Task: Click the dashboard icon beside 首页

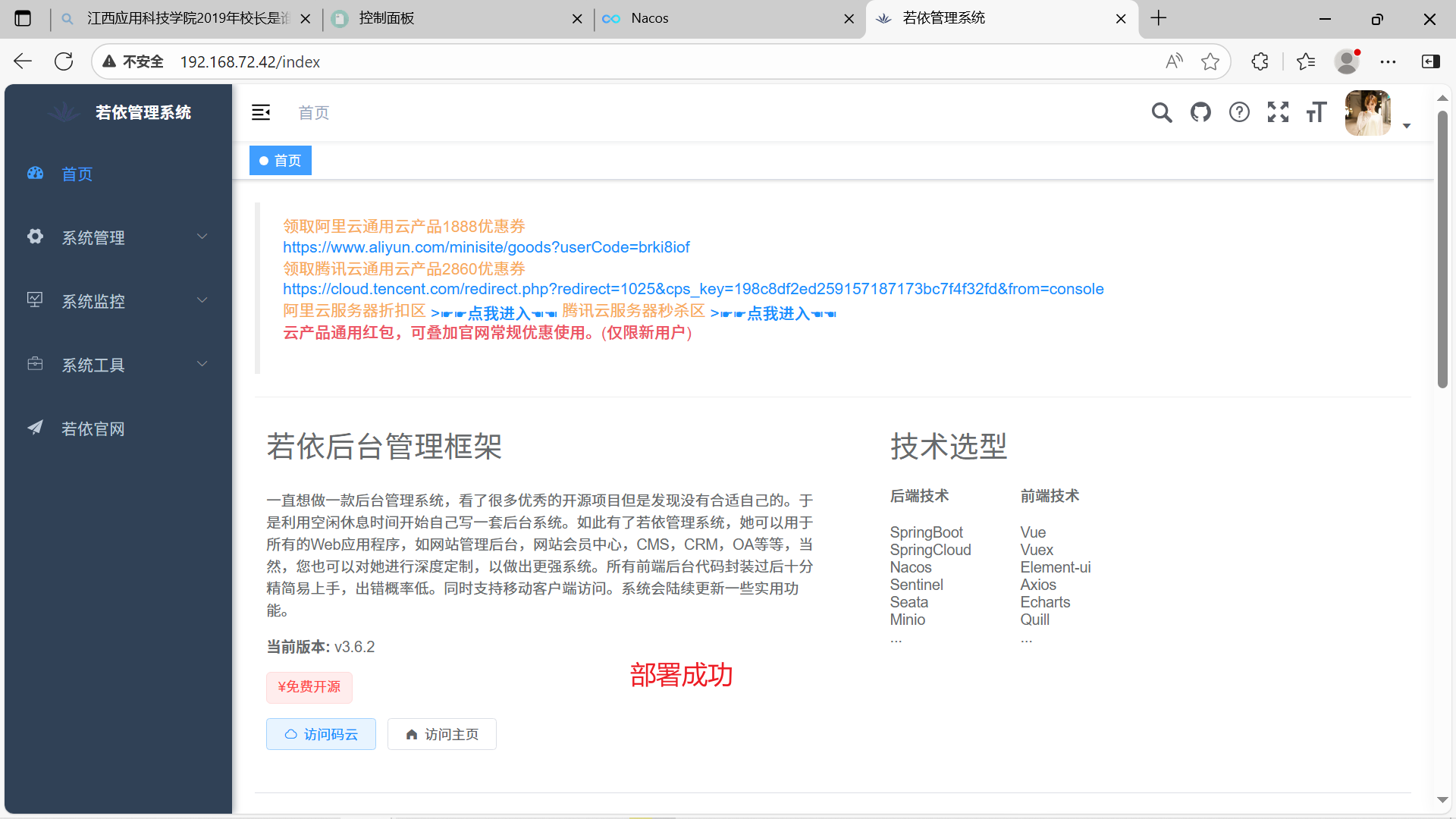Action: tap(36, 173)
